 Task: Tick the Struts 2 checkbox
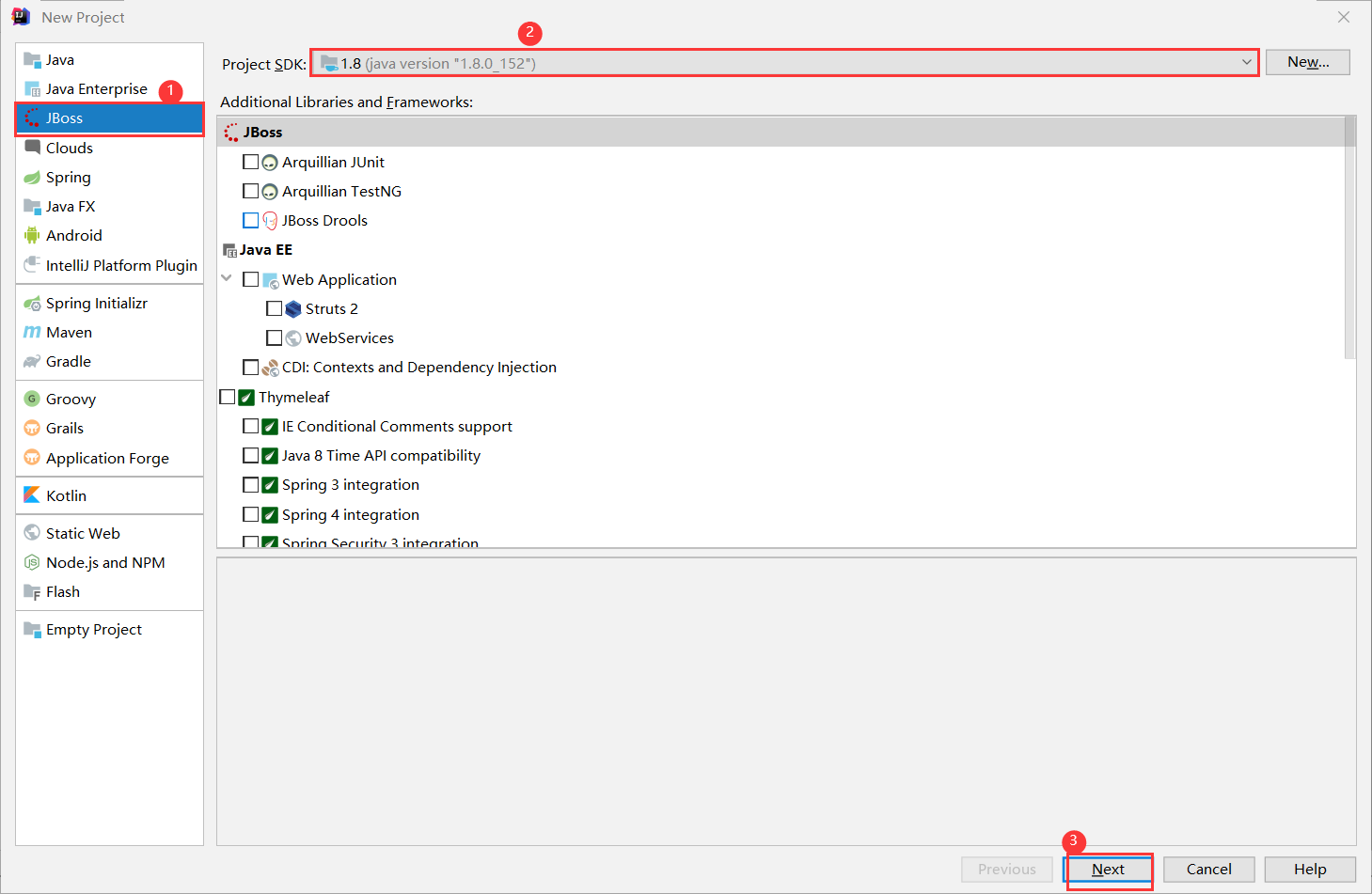[x=274, y=308]
